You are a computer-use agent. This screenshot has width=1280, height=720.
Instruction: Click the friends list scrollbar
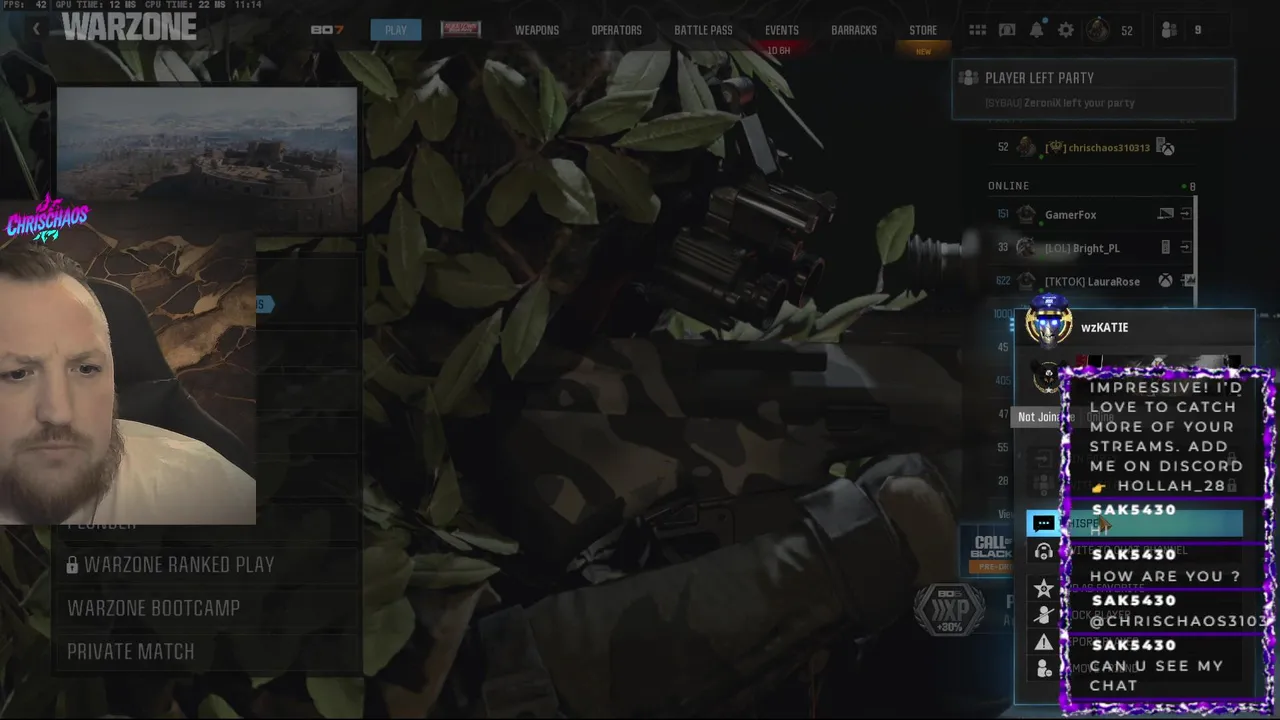tap(1195, 250)
